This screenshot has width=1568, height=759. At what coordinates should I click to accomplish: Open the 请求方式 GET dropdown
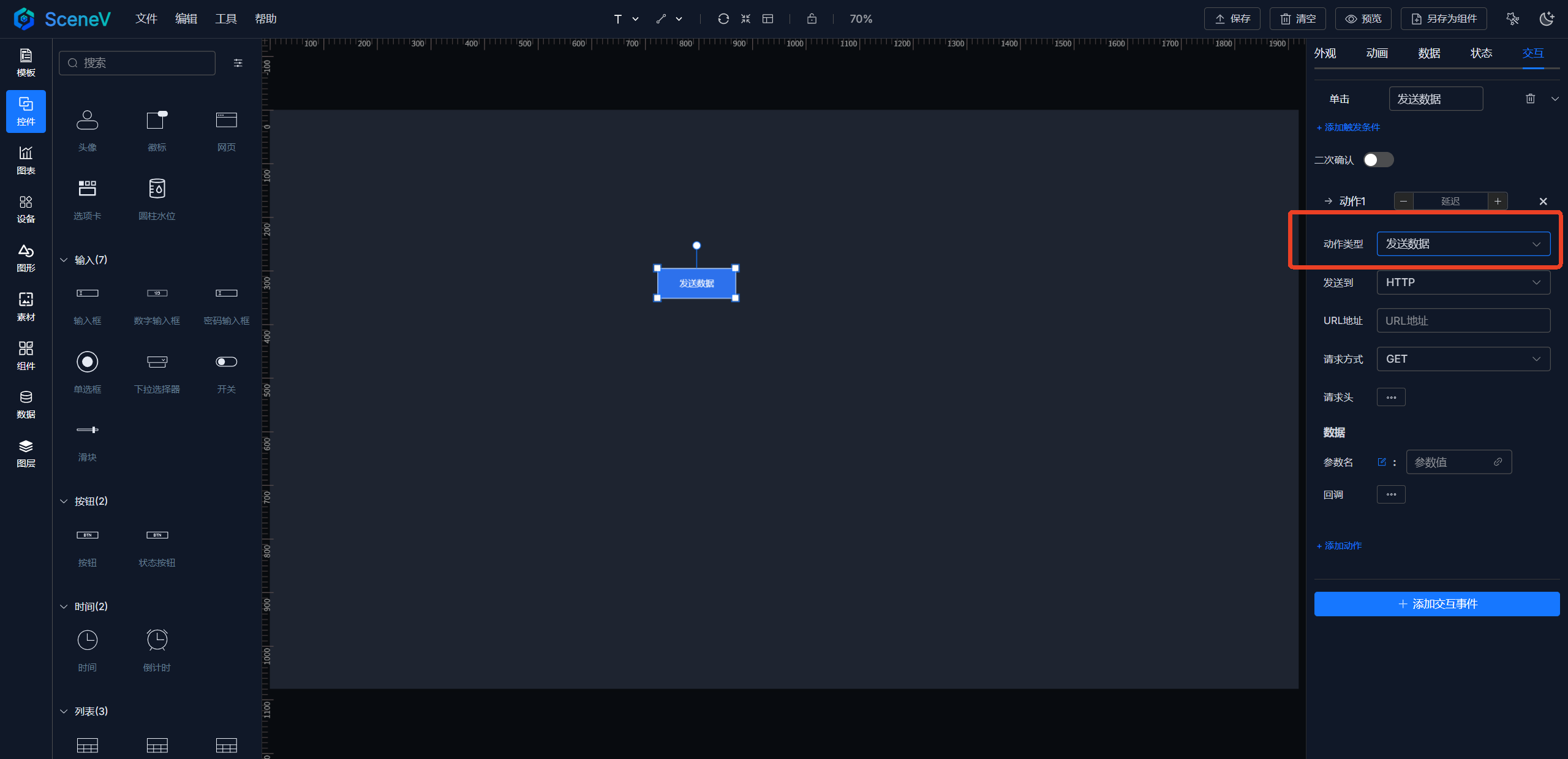click(x=1463, y=359)
